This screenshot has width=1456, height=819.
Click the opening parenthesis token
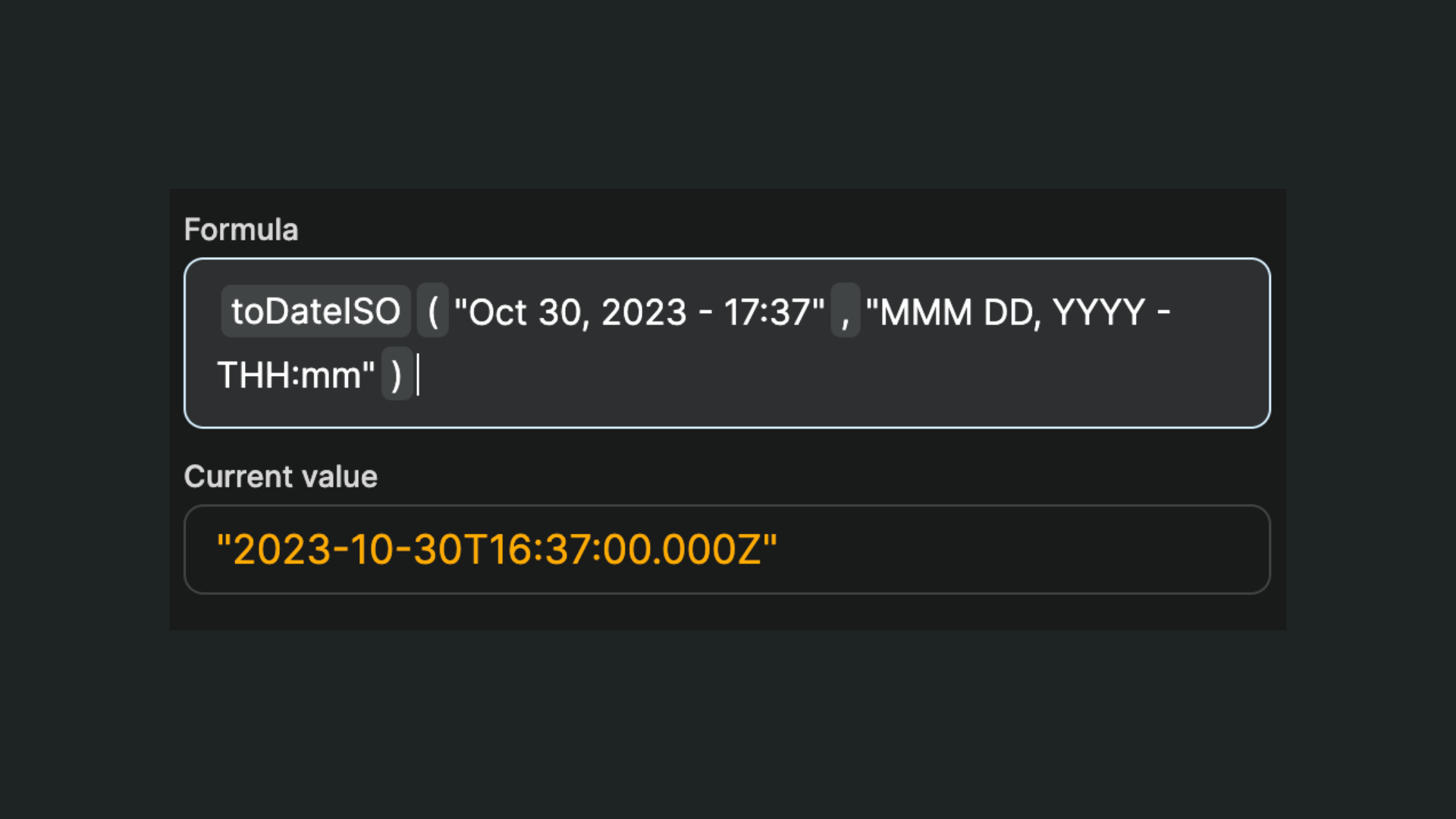pos(433,312)
